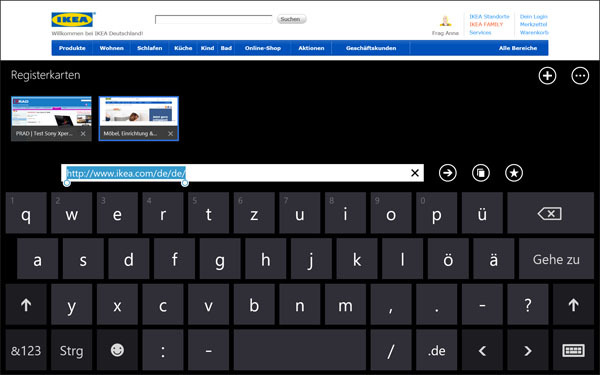Add the page to favorites star
Screen dimensions: 600x375
pyautogui.click(x=514, y=173)
